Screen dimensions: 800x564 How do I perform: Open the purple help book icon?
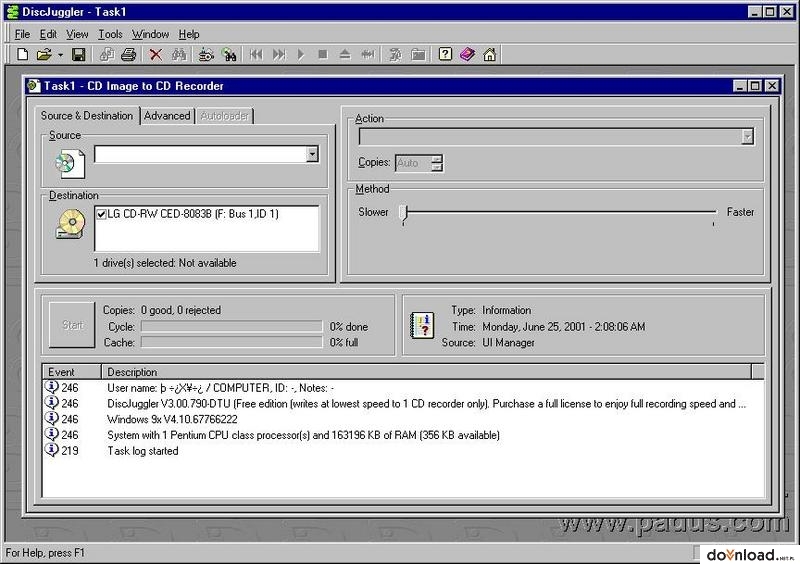tap(467, 54)
